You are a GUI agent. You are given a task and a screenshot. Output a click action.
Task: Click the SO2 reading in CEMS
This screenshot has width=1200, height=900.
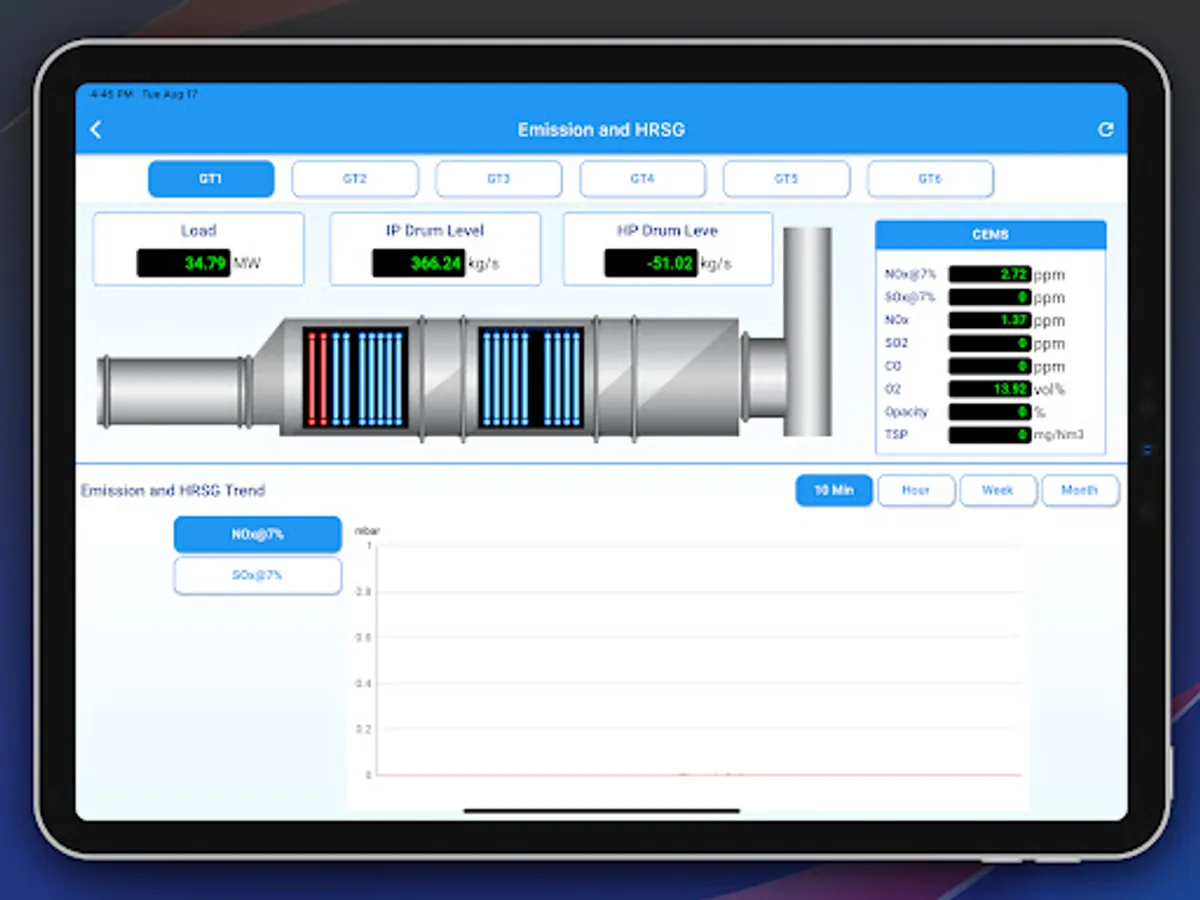tap(990, 343)
